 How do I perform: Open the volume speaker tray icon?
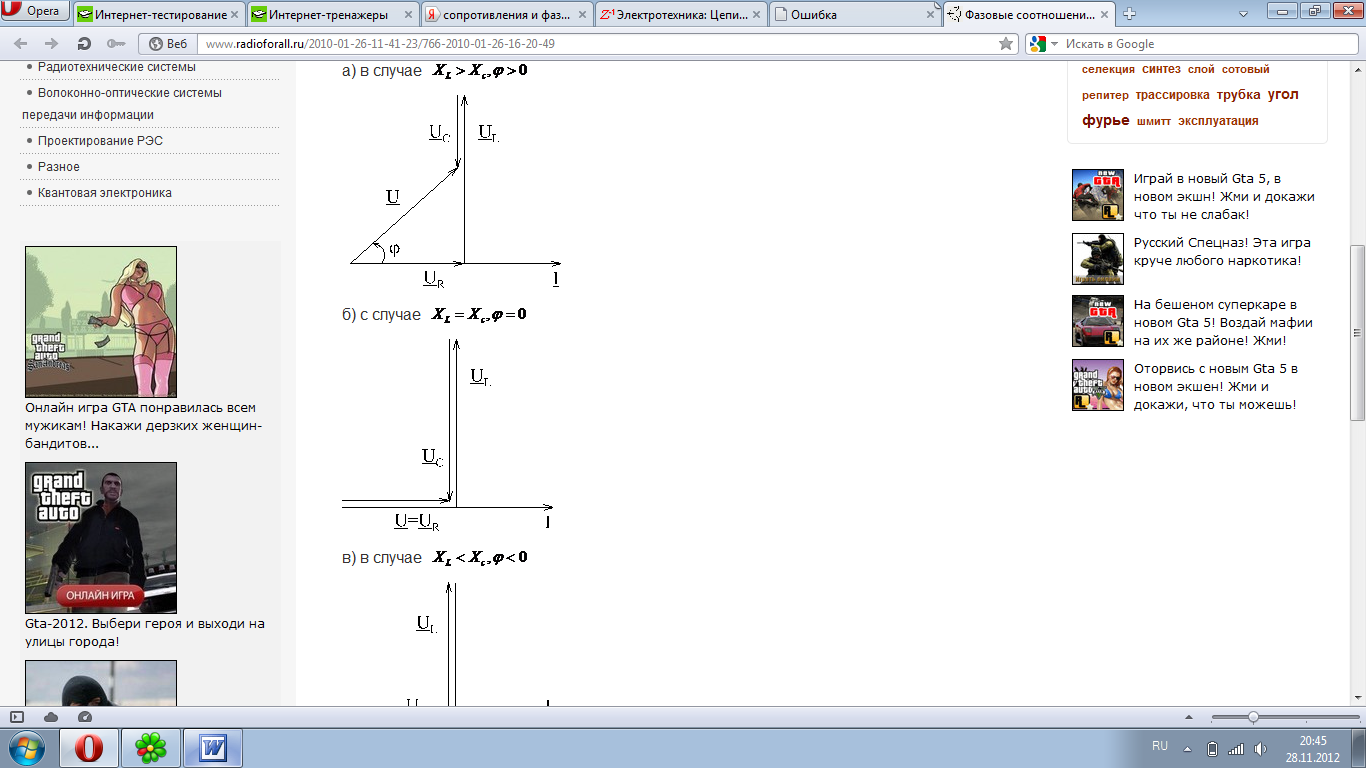pyautogui.click(x=1261, y=748)
